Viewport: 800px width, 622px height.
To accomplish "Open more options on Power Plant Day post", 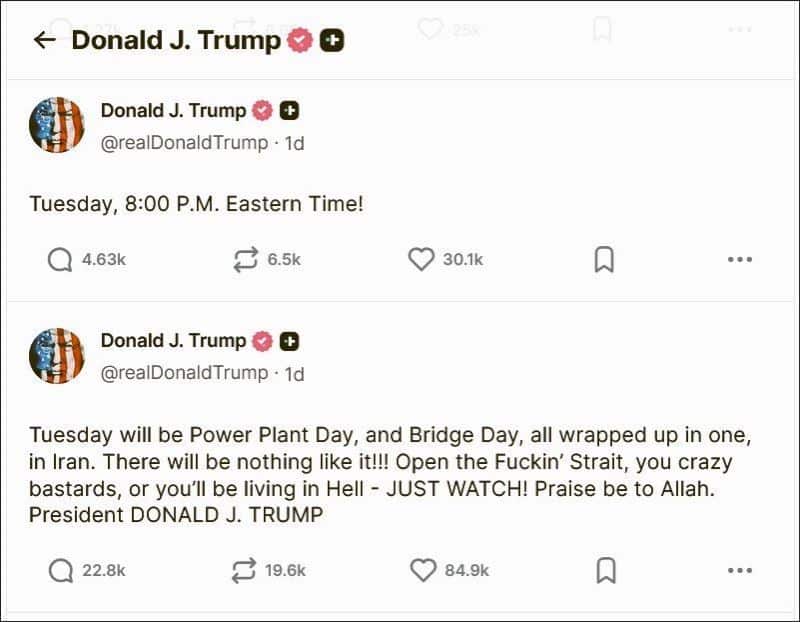I will 739,570.
